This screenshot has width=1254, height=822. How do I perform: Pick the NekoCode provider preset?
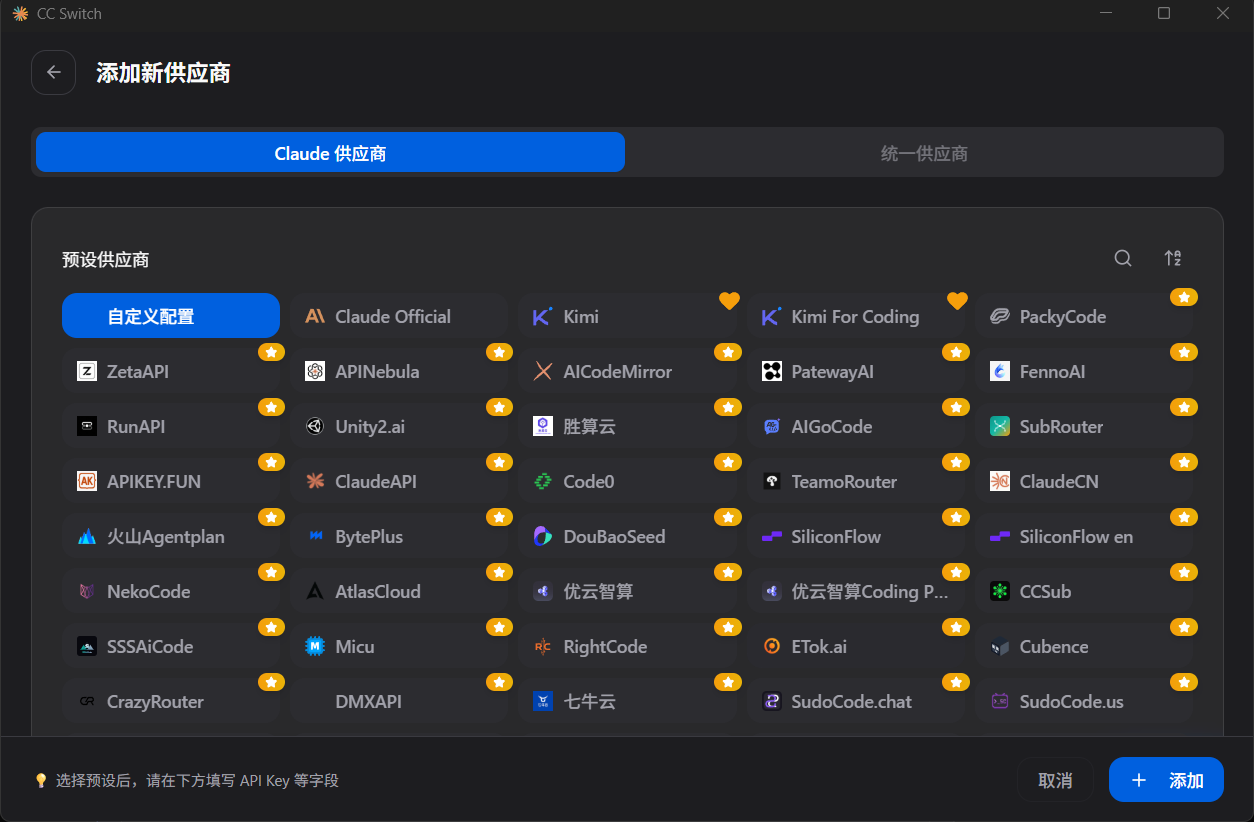click(x=171, y=591)
